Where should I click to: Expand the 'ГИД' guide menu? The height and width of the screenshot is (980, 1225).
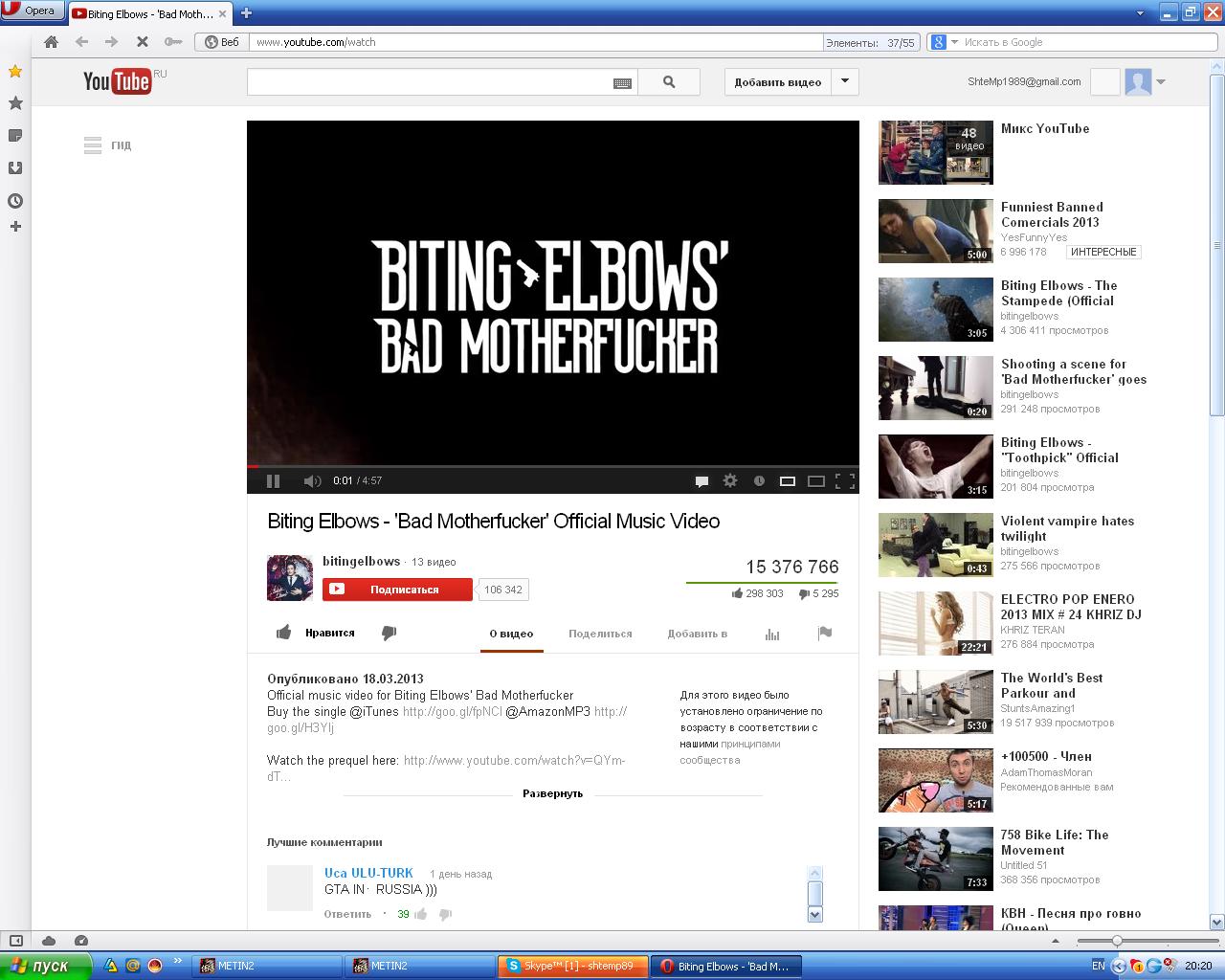coord(107,145)
